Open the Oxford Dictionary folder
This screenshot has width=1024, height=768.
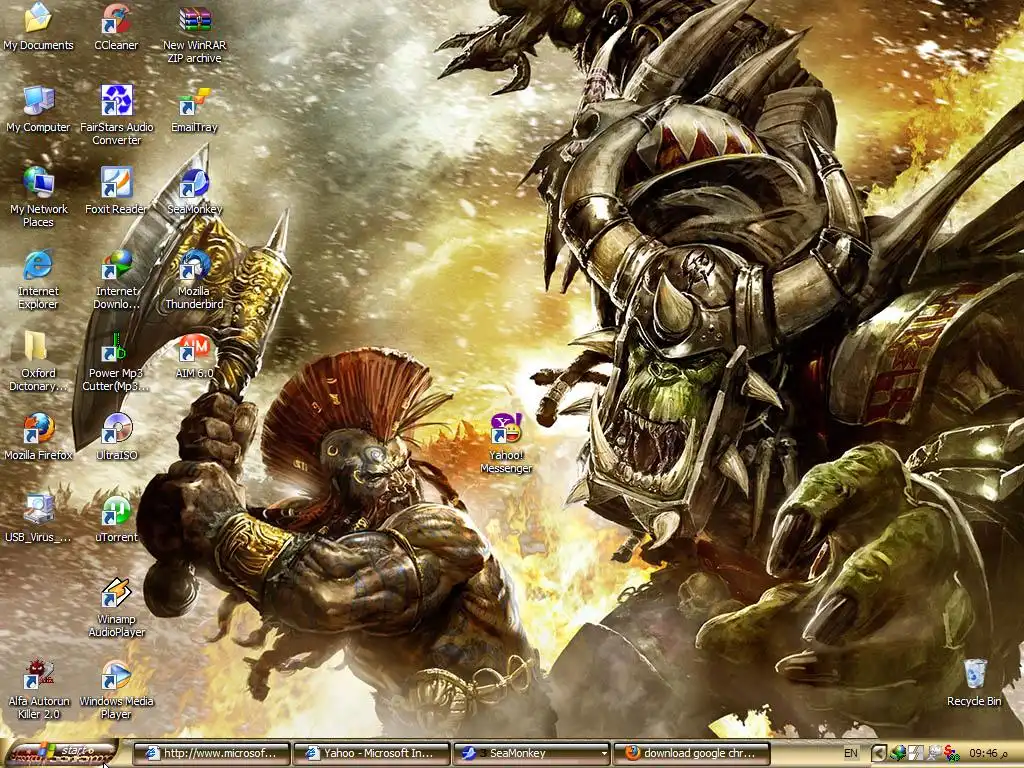(x=39, y=361)
